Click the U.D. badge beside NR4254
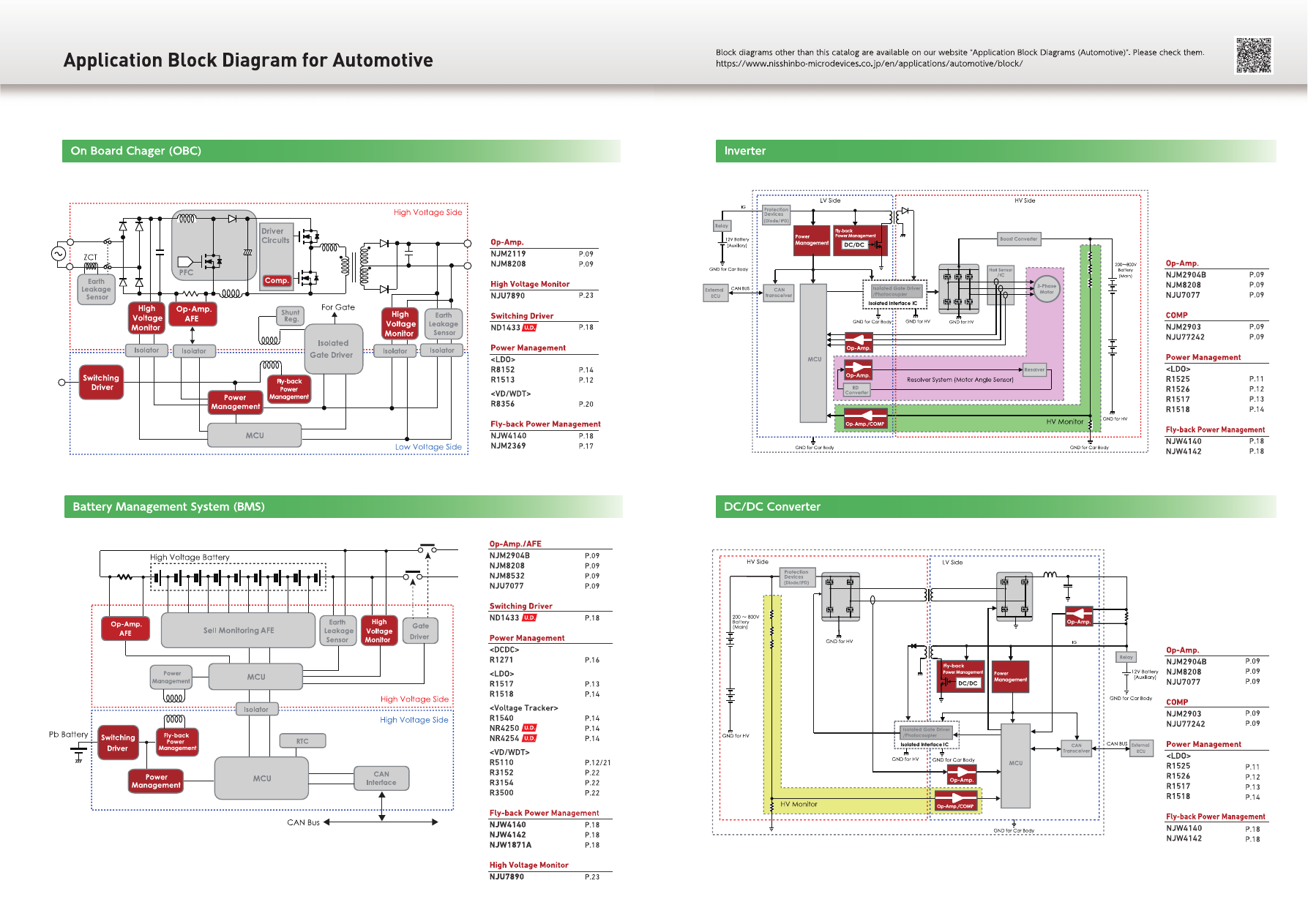The width and height of the screenshot is (1308, 924). click(529, 738)
